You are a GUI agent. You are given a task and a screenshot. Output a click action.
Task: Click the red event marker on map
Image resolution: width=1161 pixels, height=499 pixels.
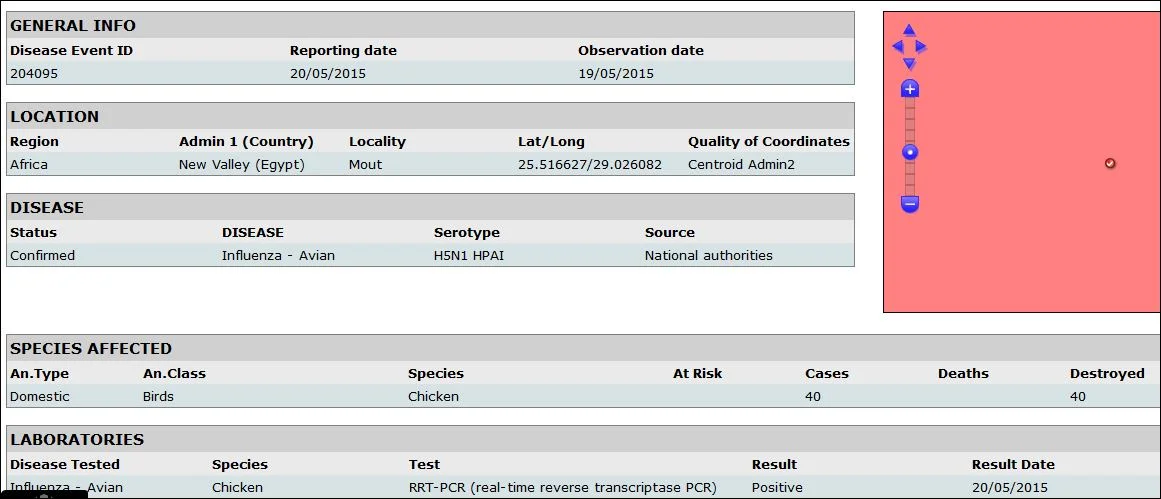tap(1110, 163)
